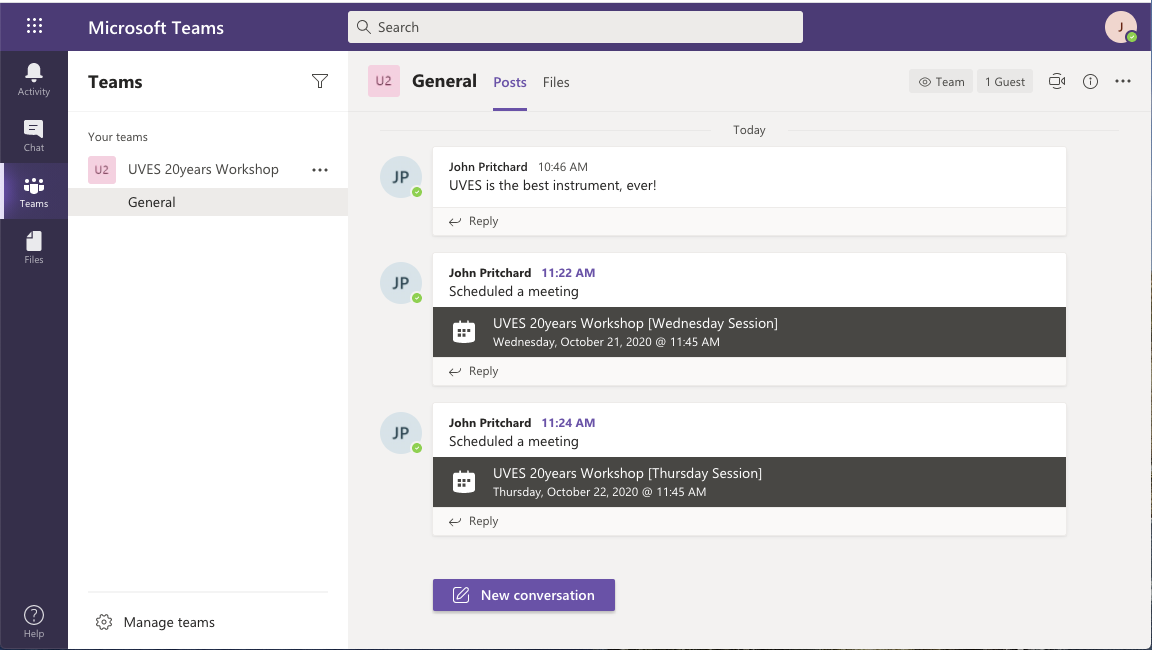Open Files in the left rail
Viewport: 1152px width, 650px height.
click(x=34, y=248)
